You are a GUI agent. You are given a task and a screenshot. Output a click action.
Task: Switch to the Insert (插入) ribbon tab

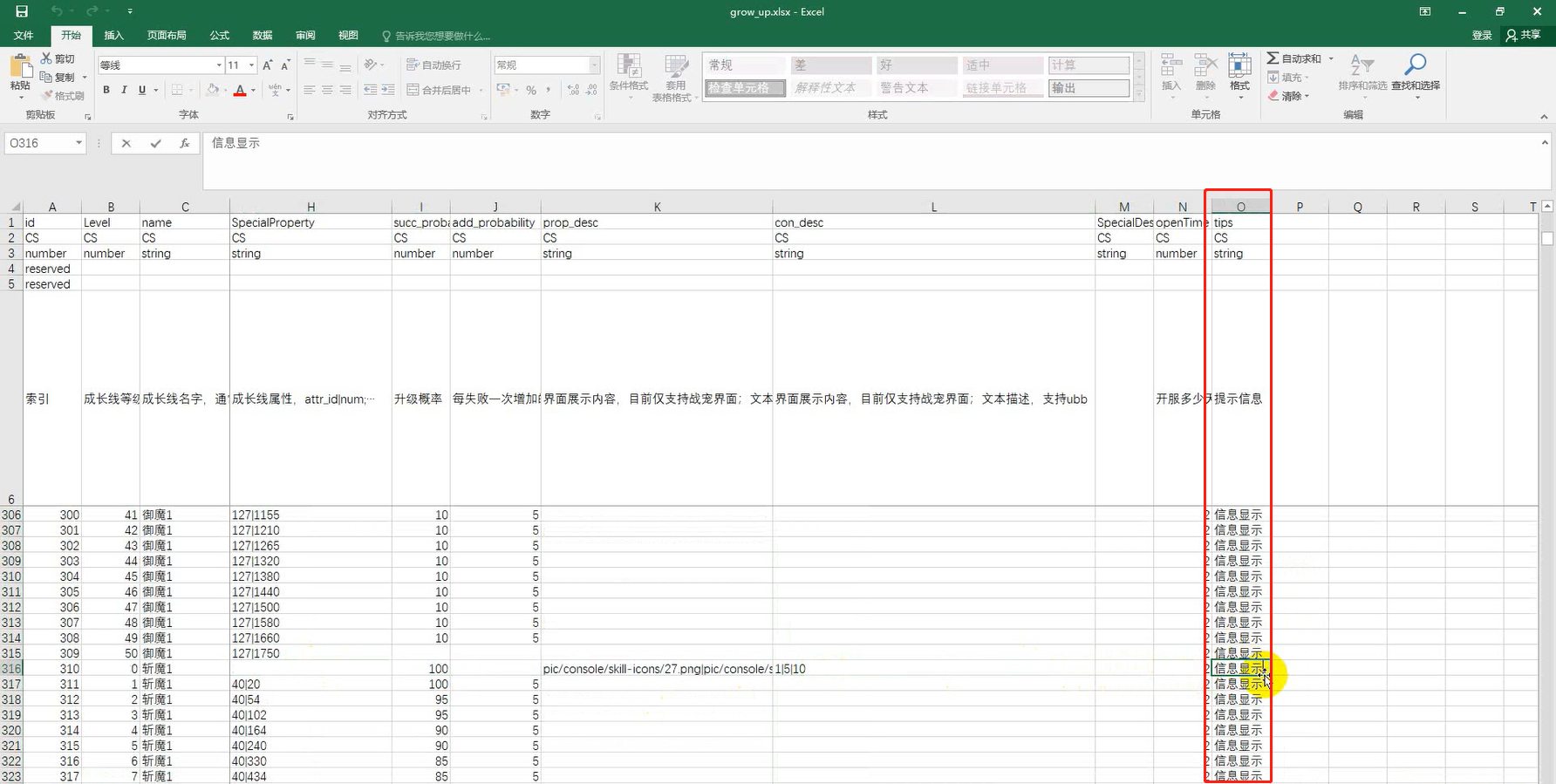click(x=113, y=36)
